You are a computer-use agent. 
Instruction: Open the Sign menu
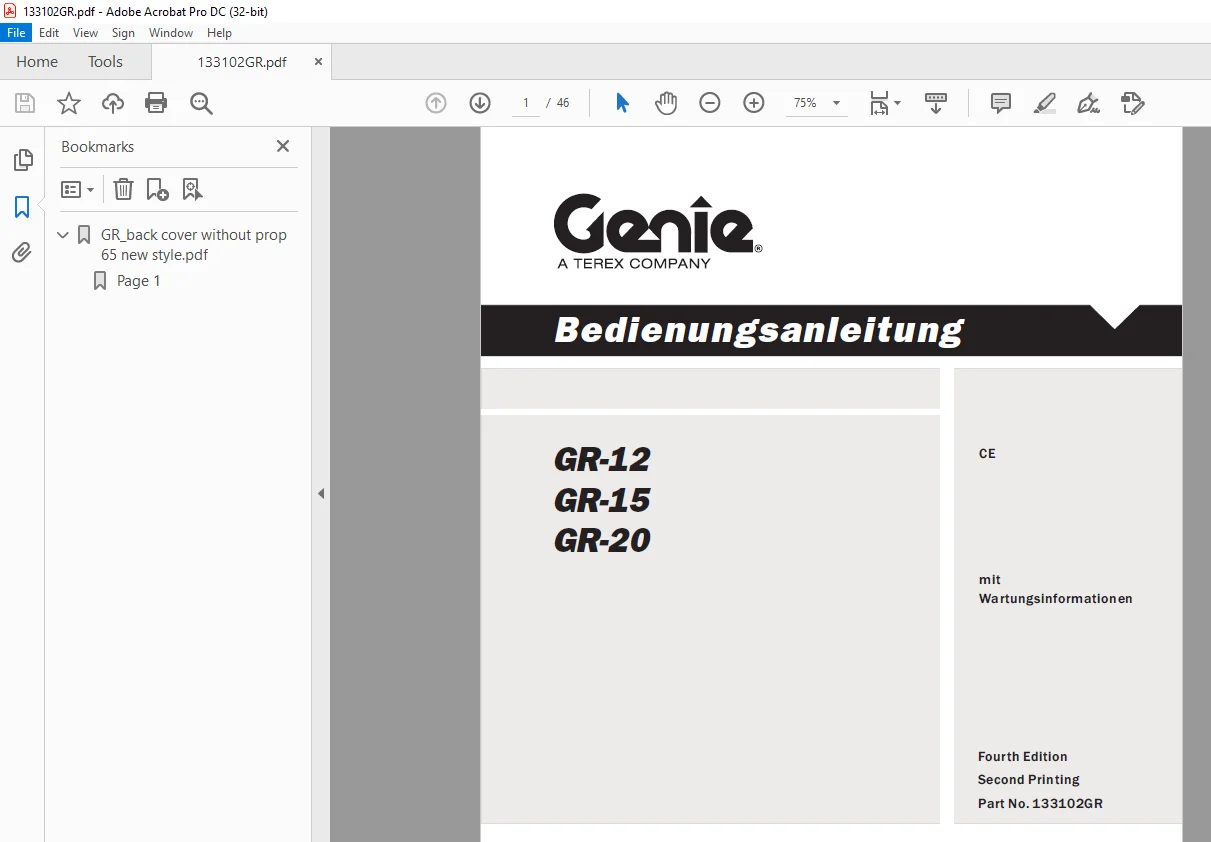tap(123, 33)
